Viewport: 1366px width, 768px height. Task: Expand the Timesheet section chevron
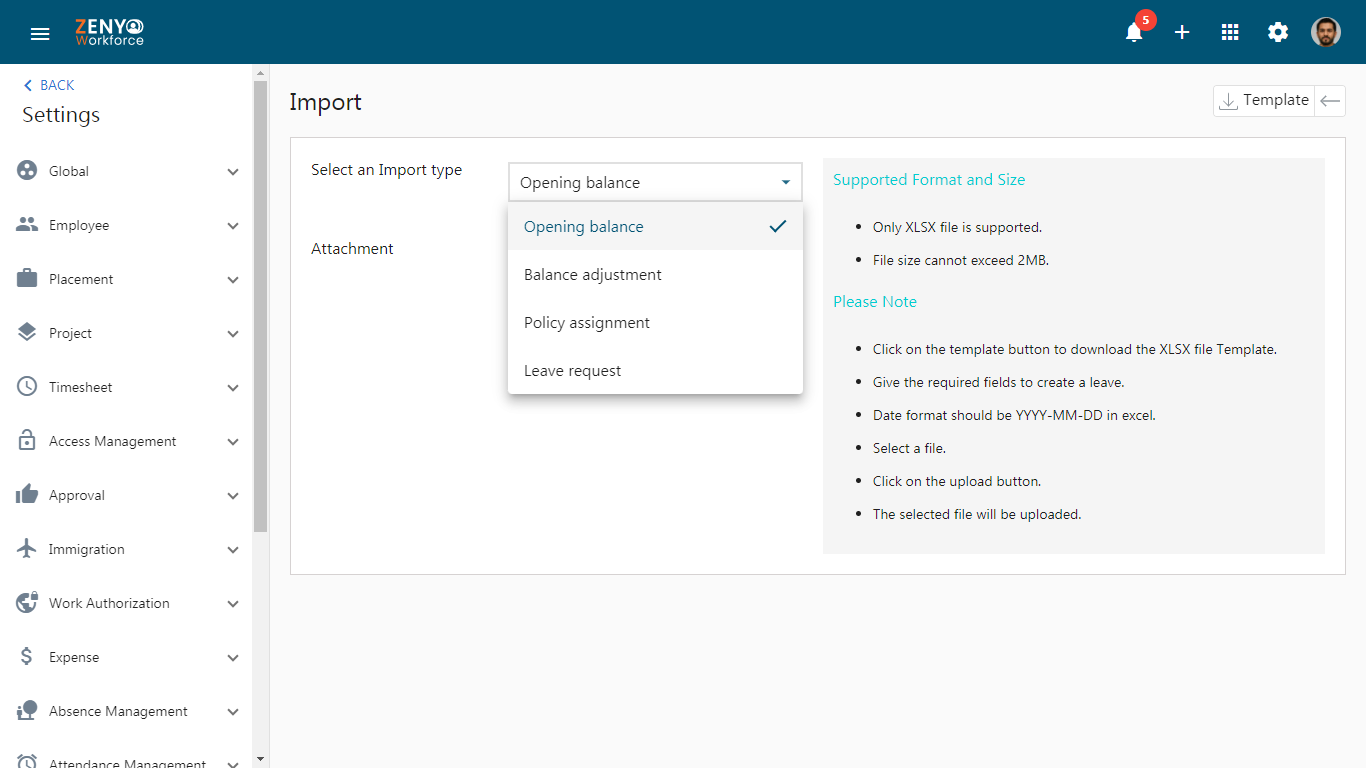(233, 388)
